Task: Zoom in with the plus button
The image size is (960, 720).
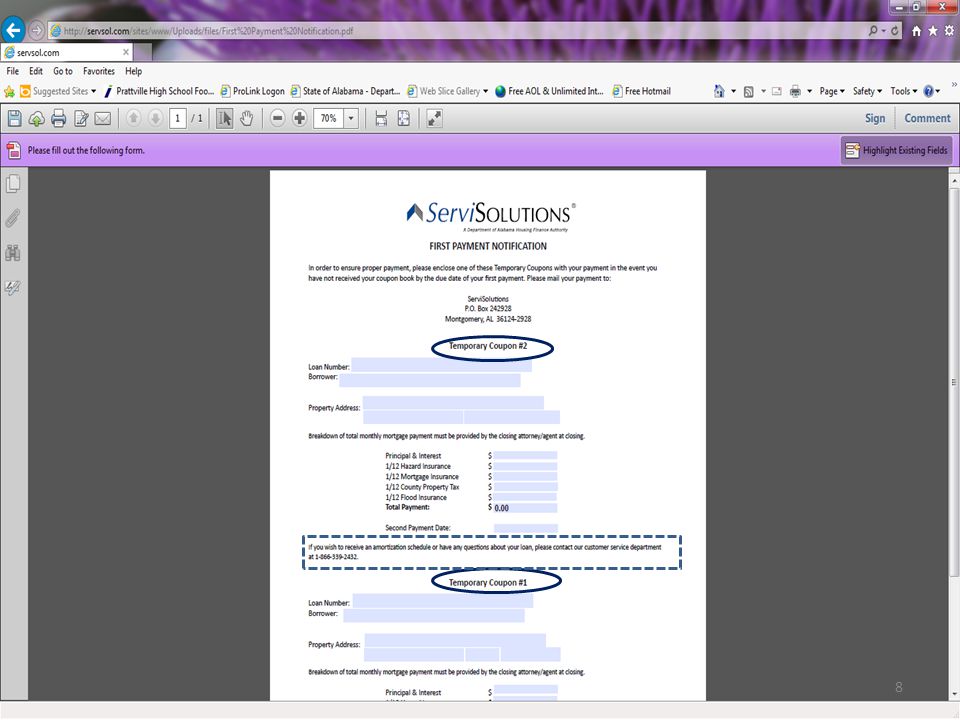Action: click(x=299, y=118)
